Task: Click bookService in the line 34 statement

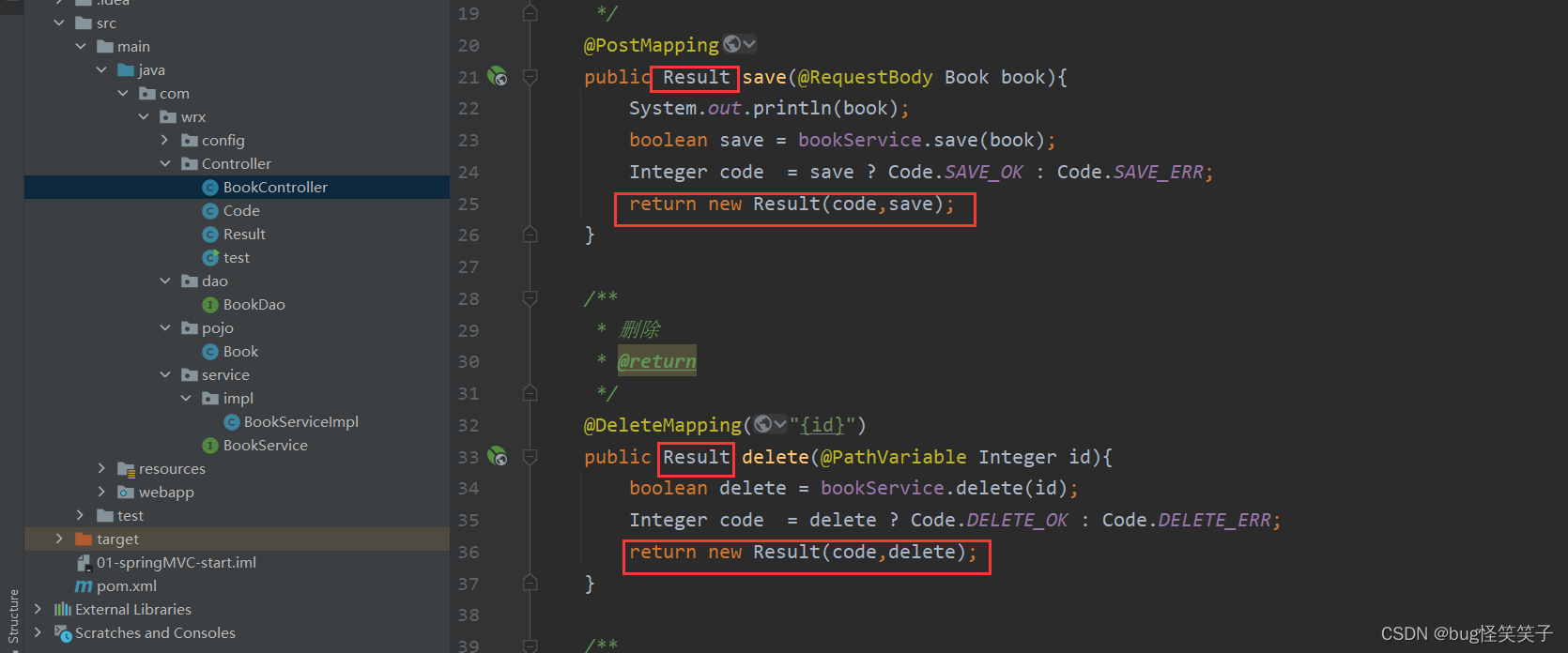Action: pos(883,488)
